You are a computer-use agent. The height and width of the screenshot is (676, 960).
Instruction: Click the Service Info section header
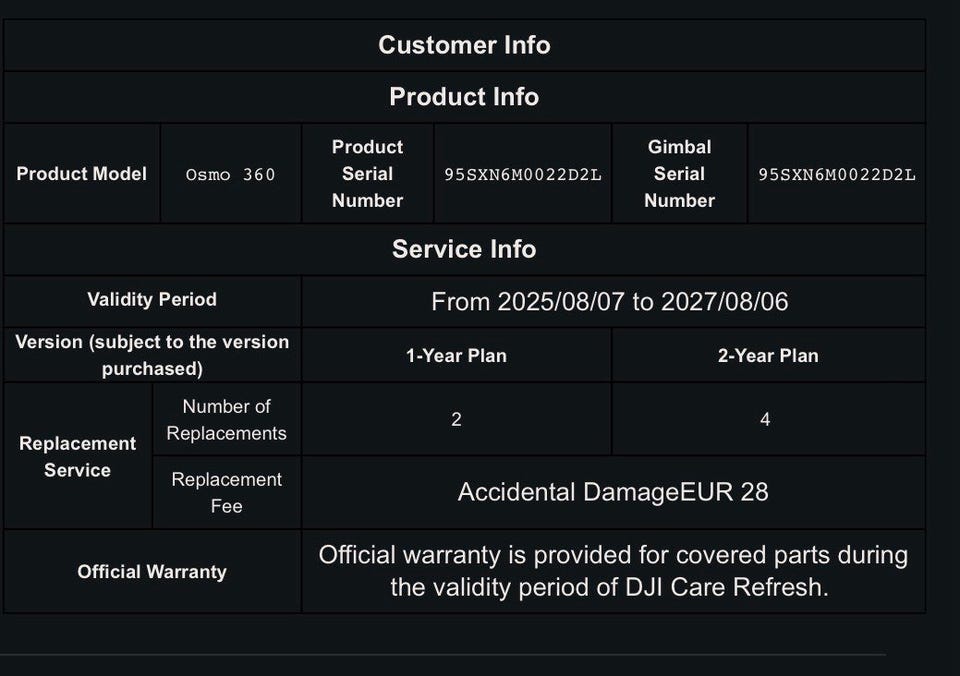click(464, 249)
